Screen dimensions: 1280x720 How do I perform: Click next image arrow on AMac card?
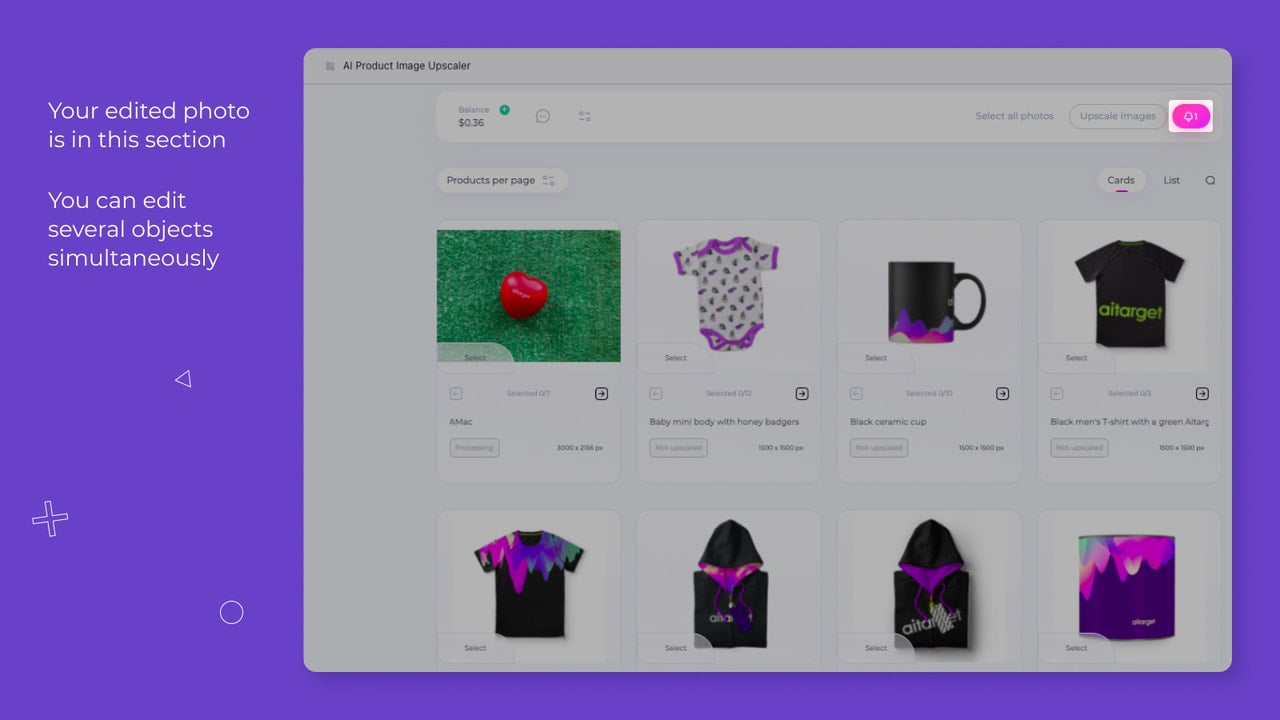coord(601,394)
